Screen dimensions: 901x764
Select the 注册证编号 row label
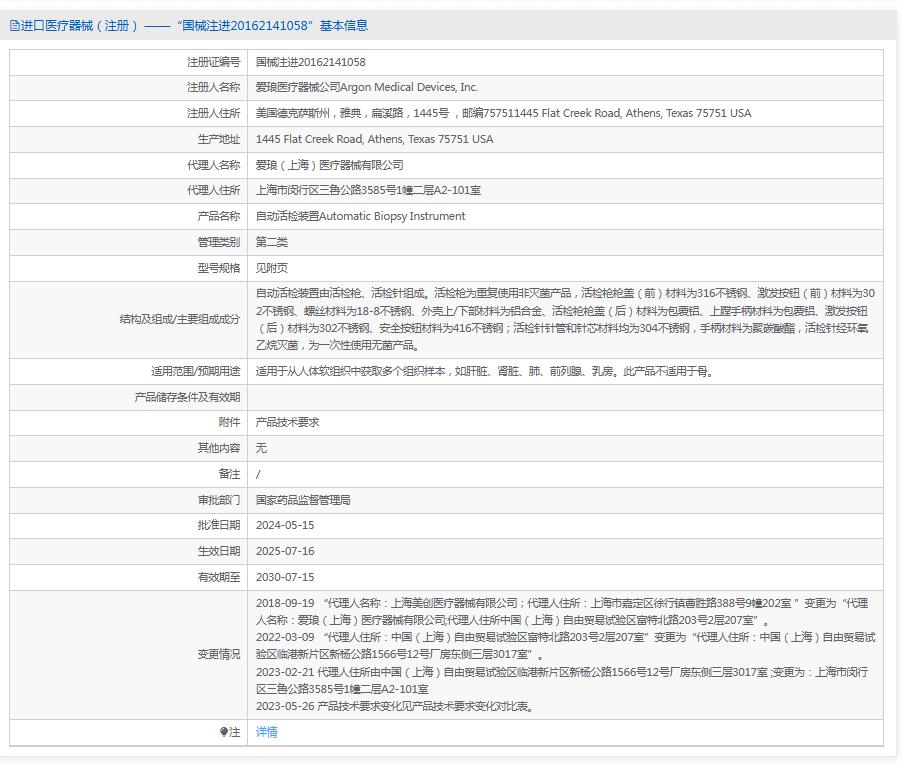204,61
